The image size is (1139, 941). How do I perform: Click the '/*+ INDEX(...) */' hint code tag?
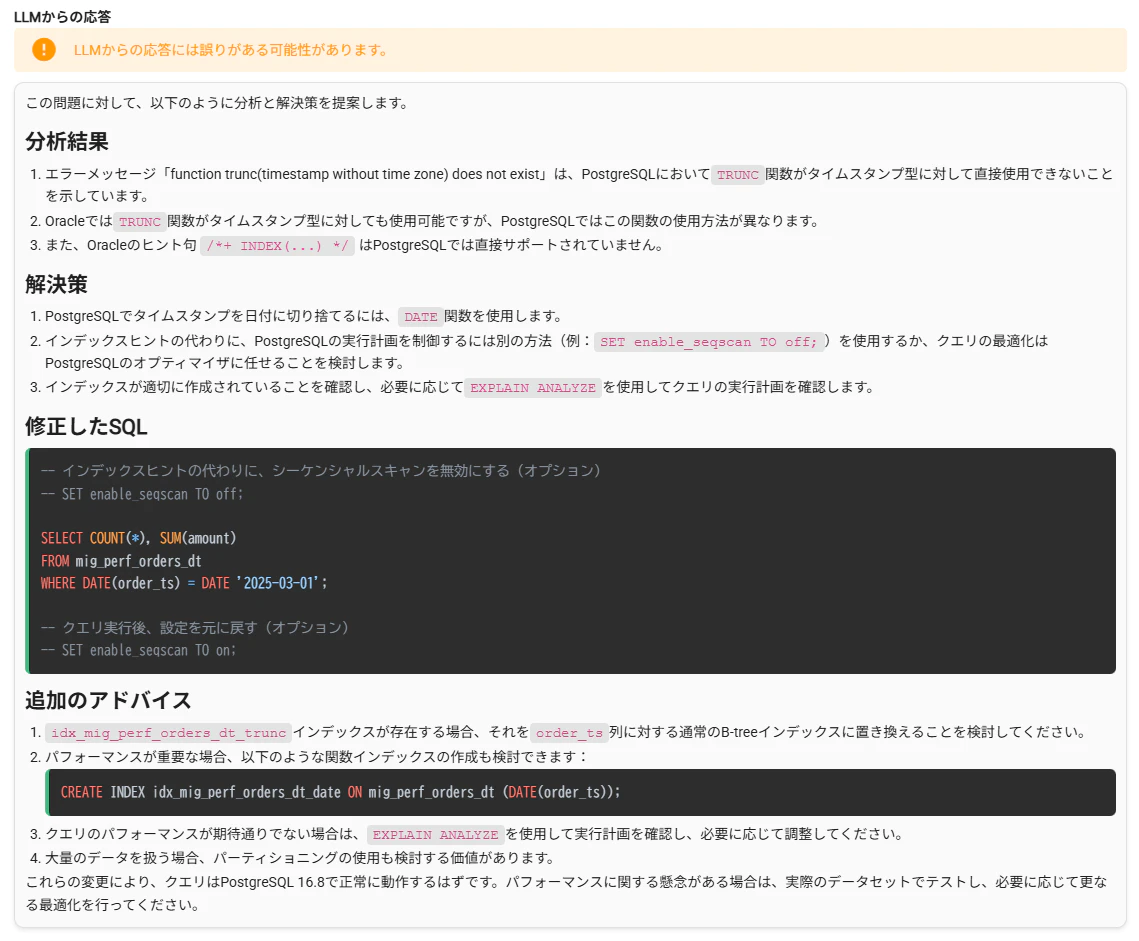click(x=277, y=246)
